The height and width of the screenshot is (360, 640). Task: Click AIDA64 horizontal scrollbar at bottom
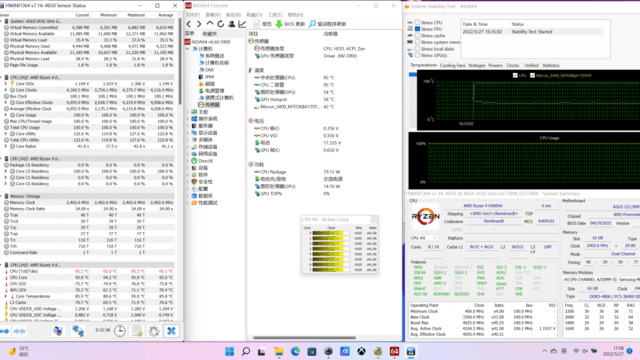click(x=304, y=338)
